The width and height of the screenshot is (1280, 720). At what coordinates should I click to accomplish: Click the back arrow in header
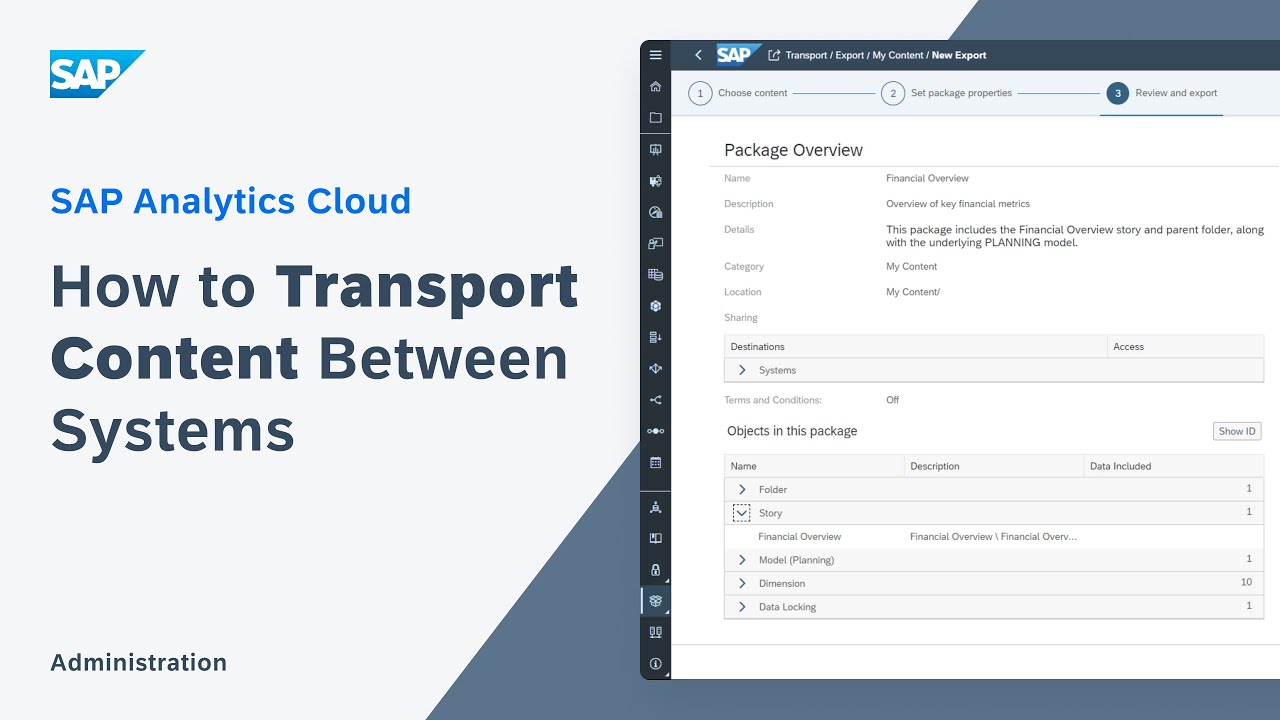click(x=698, y=55)
